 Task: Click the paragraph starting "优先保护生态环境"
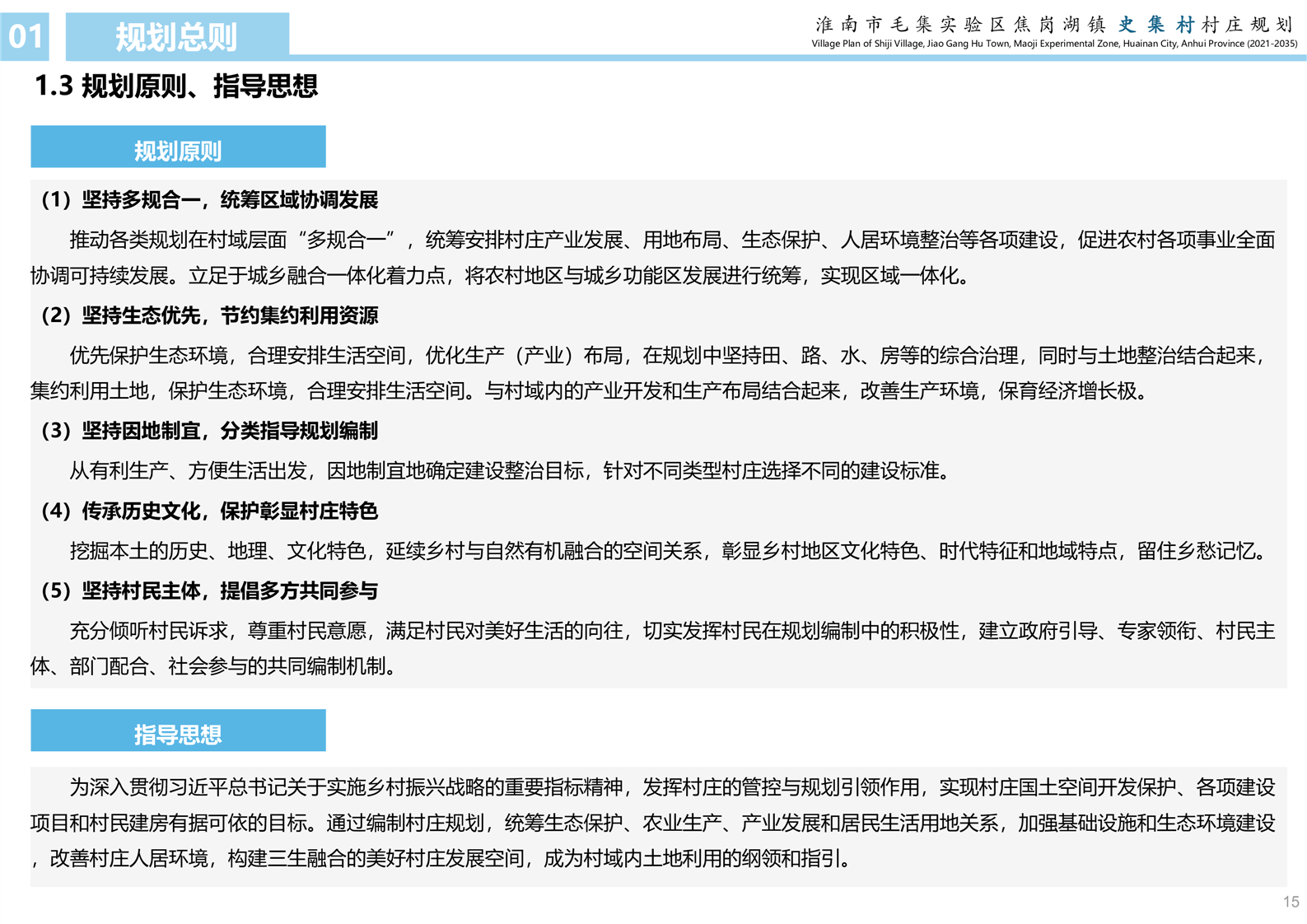(x=652, y=373)
